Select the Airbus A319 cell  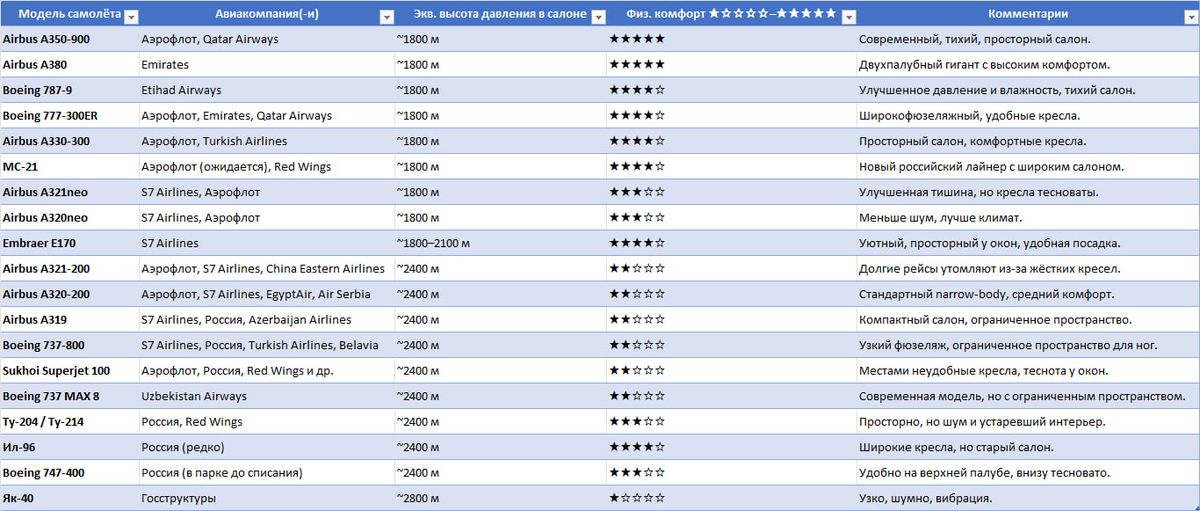click(x=69, y=320)
